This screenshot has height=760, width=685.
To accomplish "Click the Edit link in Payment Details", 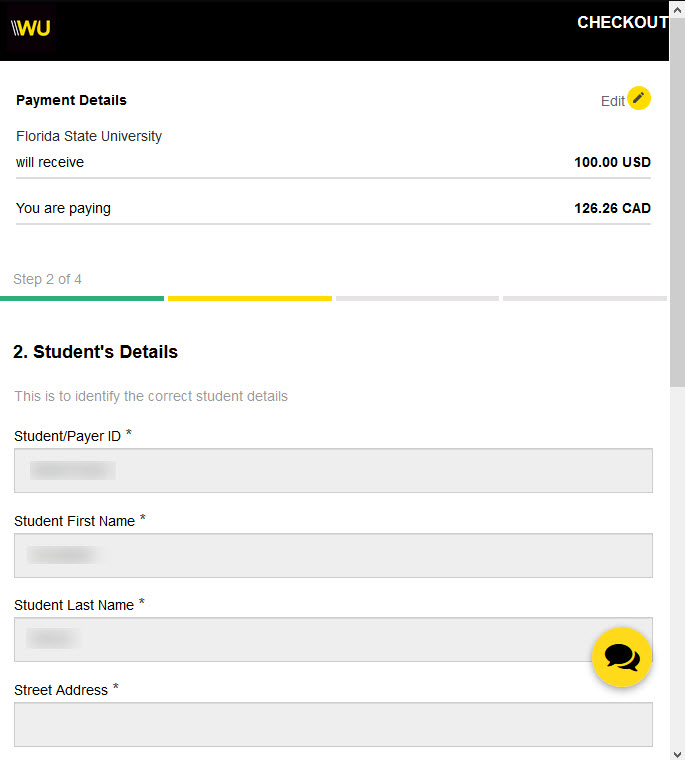I will (613, 101).
